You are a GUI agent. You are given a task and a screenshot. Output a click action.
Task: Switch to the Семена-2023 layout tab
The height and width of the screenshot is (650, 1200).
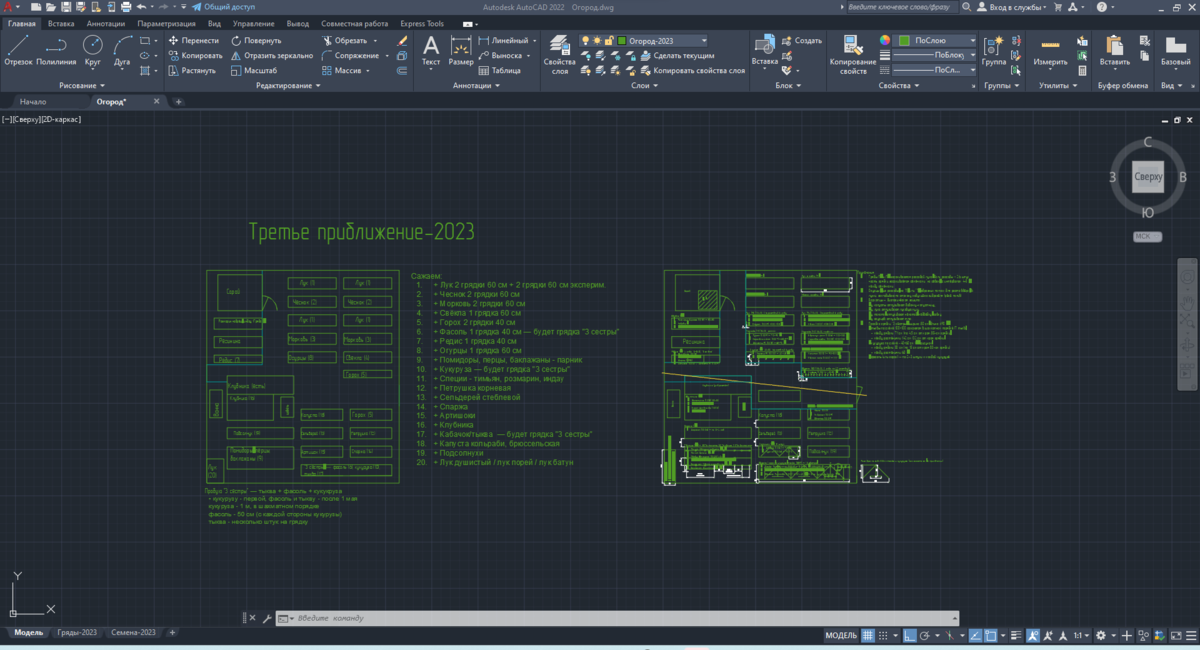133,633
